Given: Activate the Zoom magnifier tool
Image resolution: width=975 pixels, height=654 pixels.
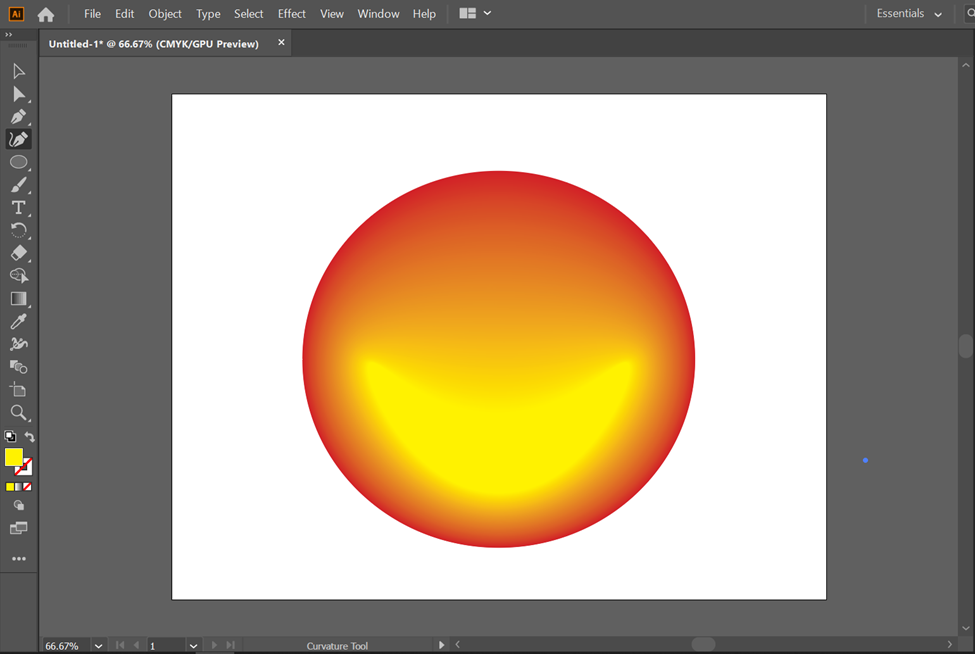Looking at the screenshot, I should (x=18, y=412).
